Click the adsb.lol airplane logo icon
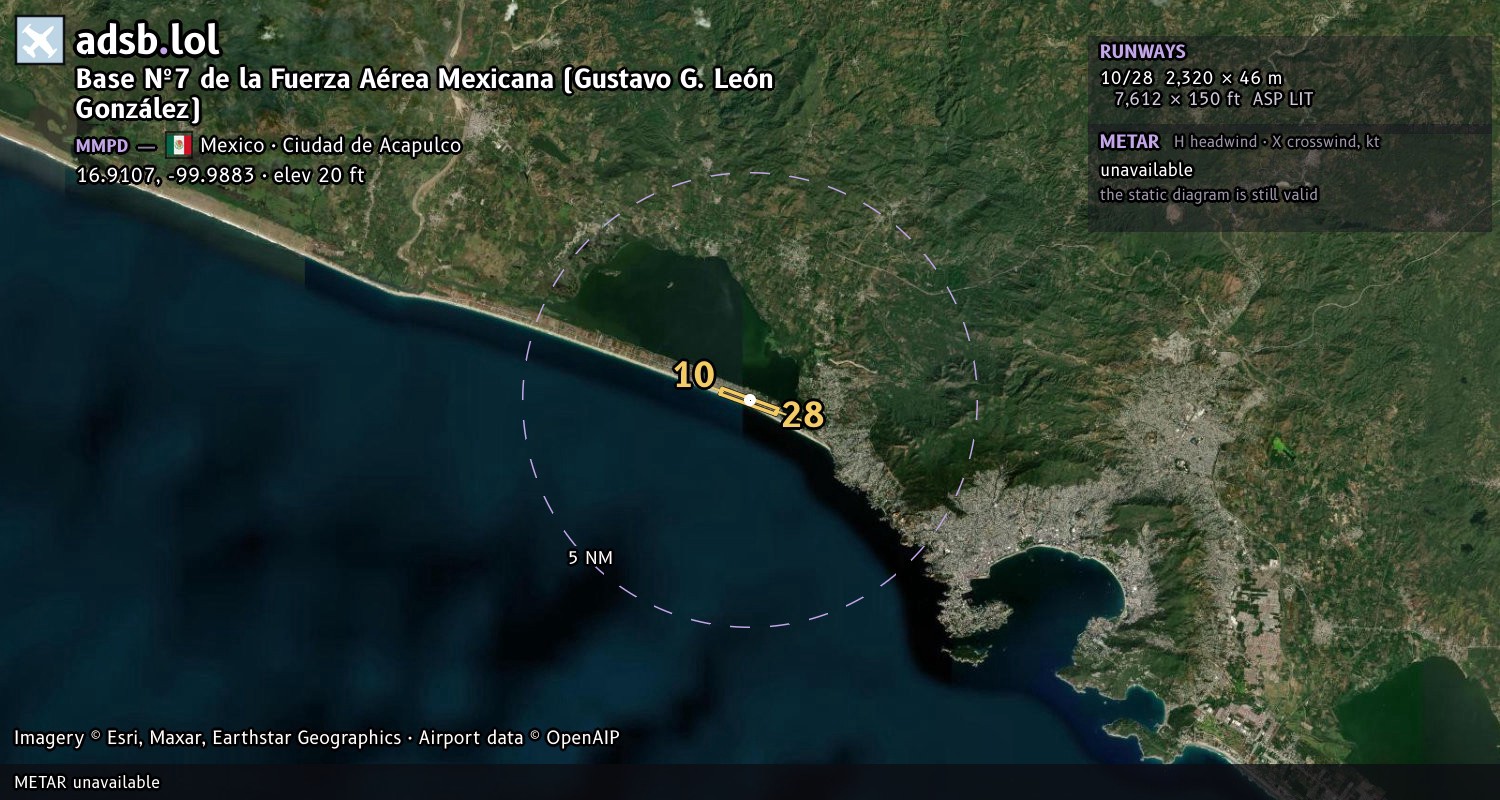The width and height of the screenshot is (1500, 800). coord(40,41)
